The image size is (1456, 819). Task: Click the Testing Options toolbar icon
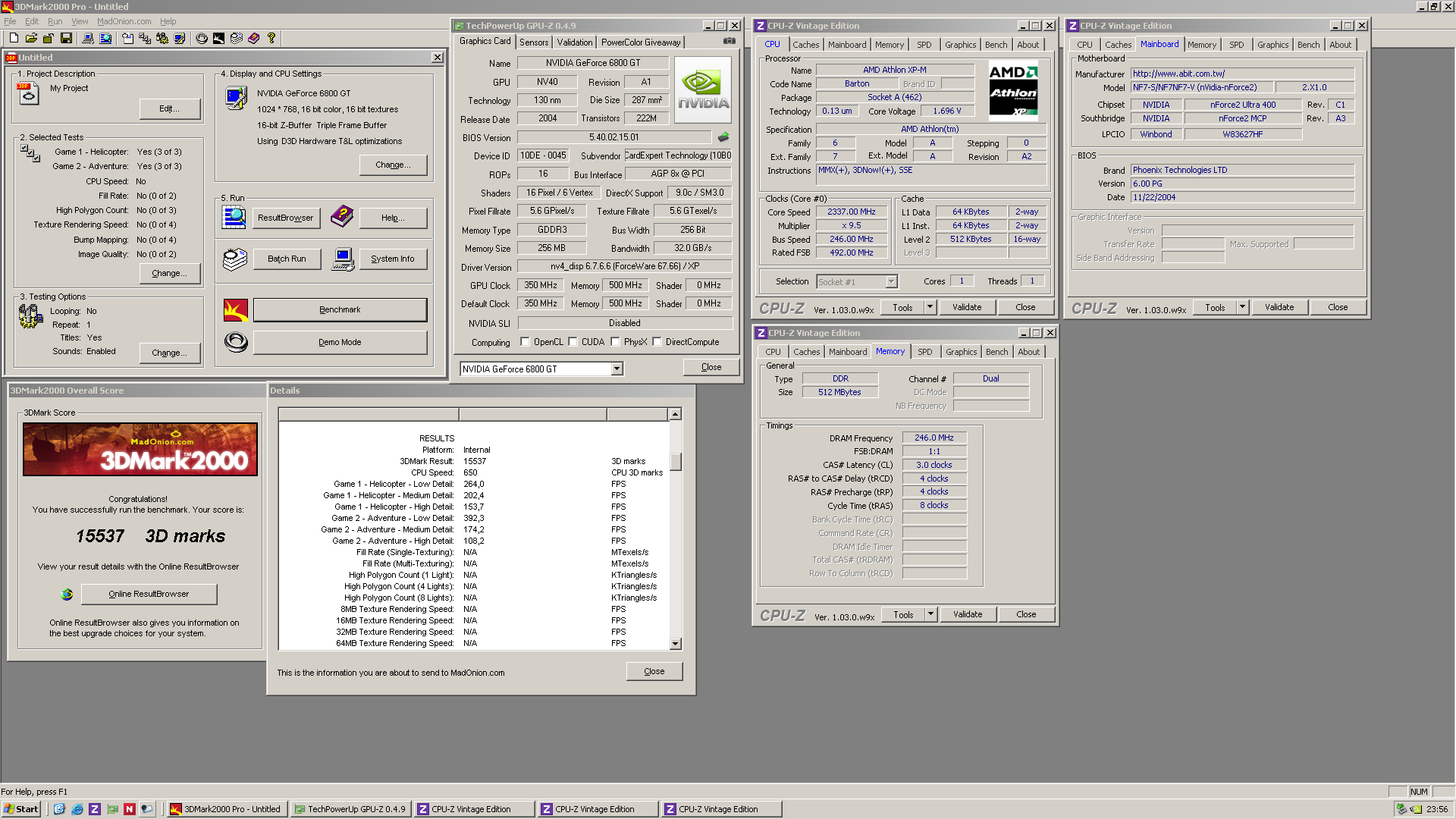pyautogui.click(x=162, y=38)
